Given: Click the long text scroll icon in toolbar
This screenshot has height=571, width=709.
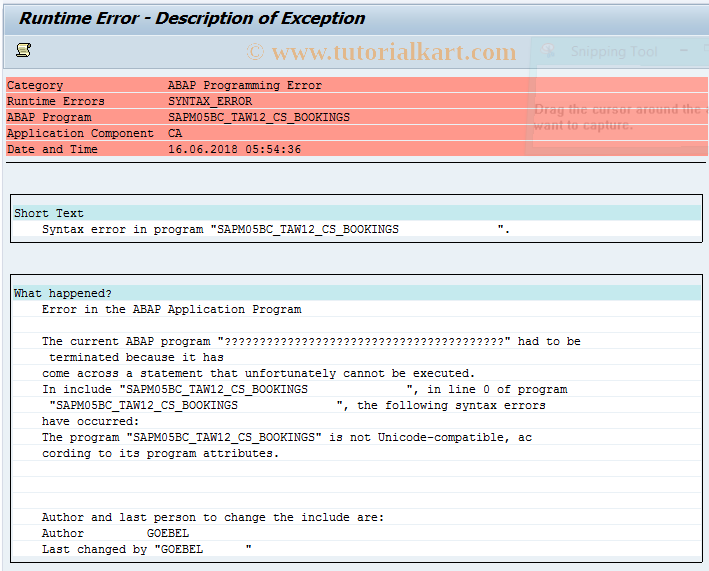Looking at the screenshot, I should pos(23,50).
